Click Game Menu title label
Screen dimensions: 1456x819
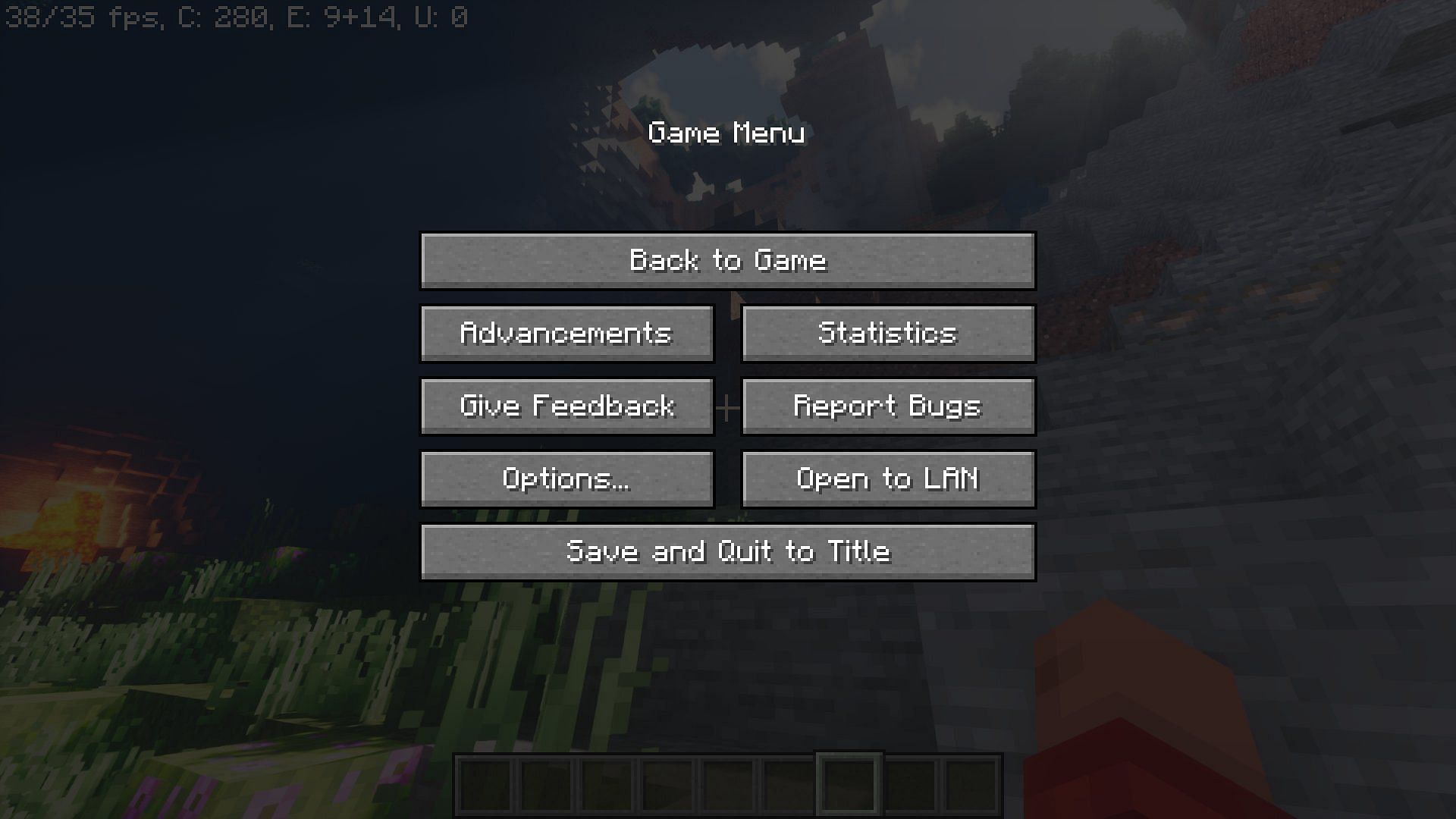click(x=727, y=132)
